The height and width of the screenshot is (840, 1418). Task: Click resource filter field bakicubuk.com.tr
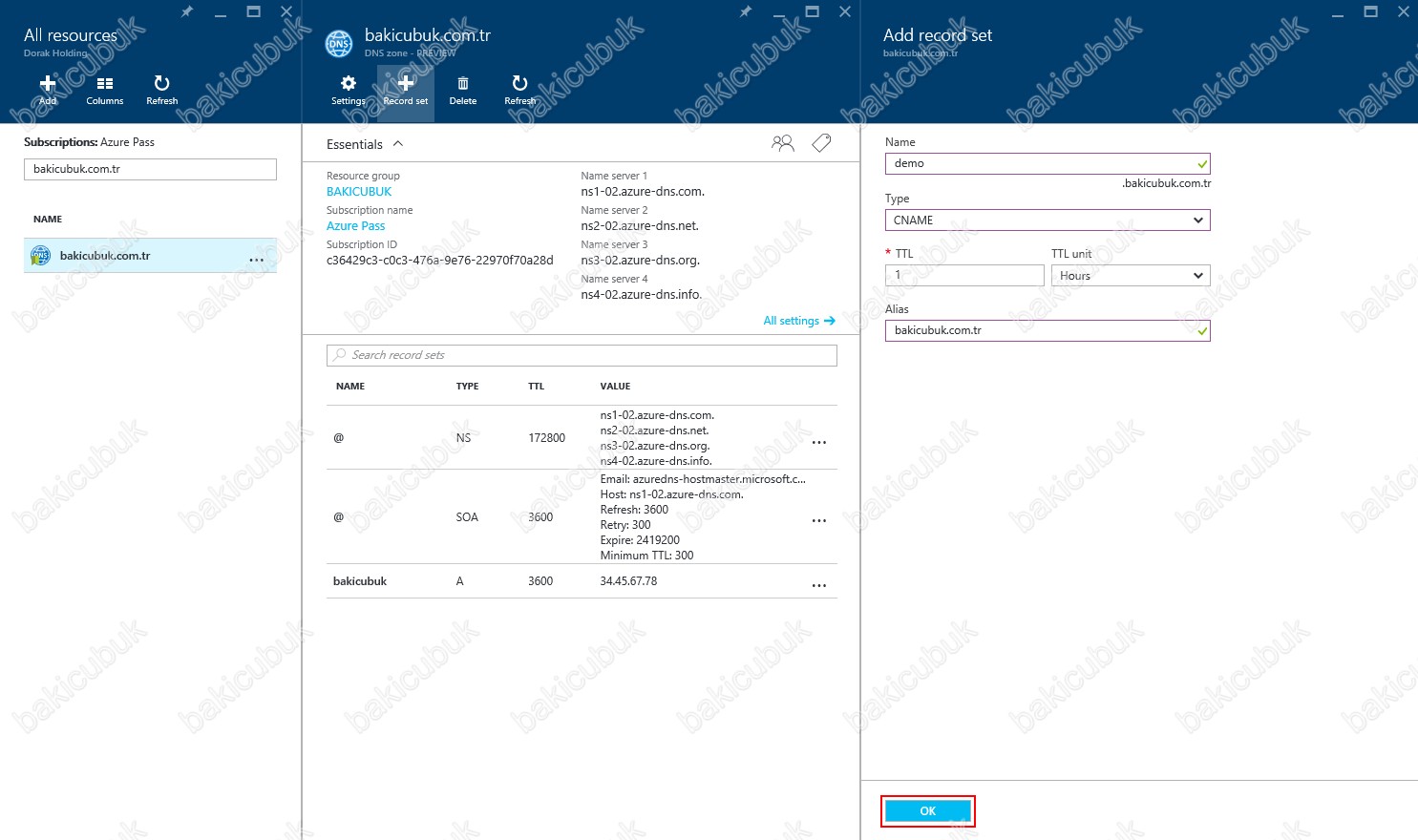point(150,169)
